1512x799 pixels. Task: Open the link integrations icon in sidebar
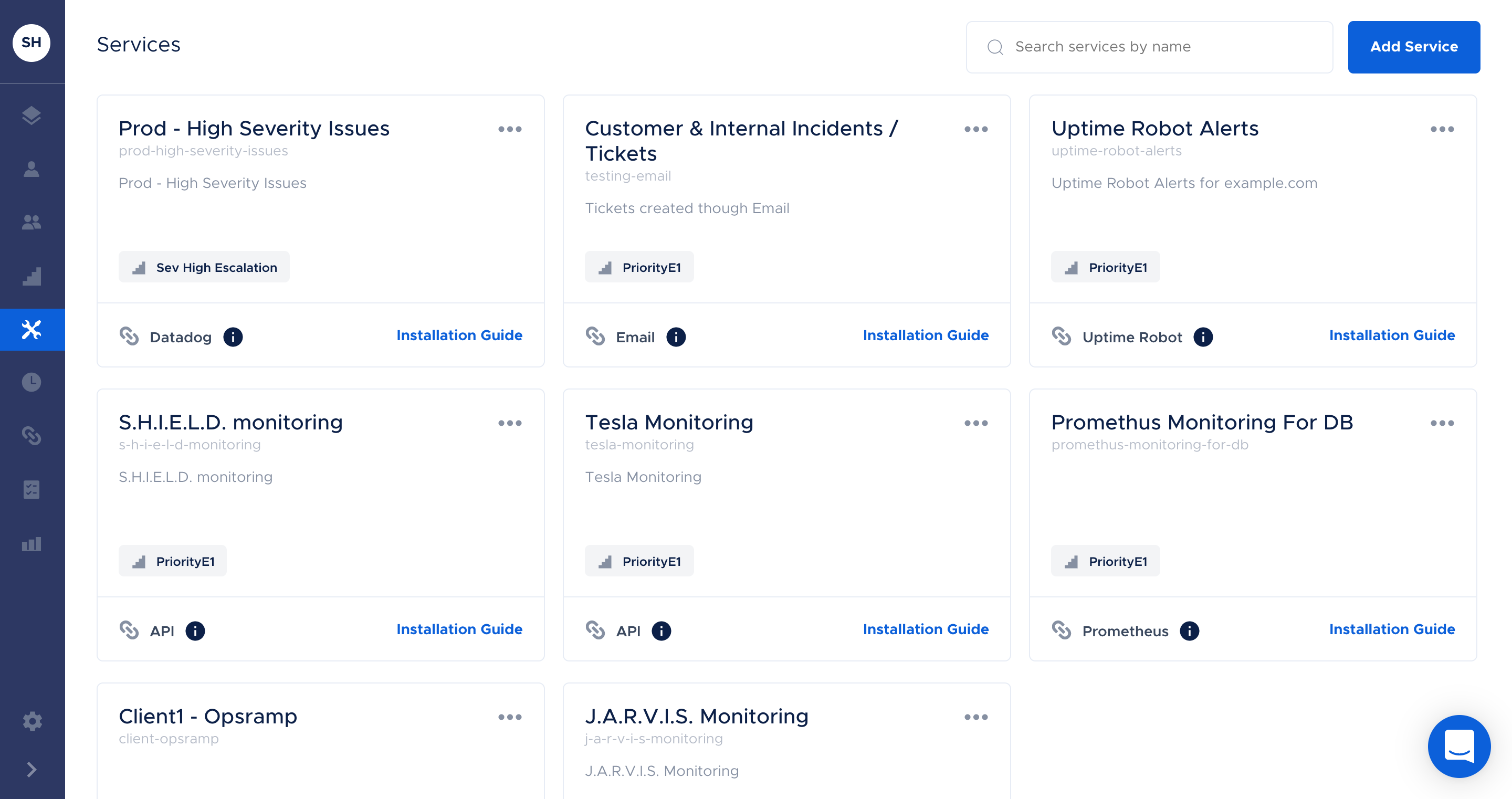coord(31,436)
